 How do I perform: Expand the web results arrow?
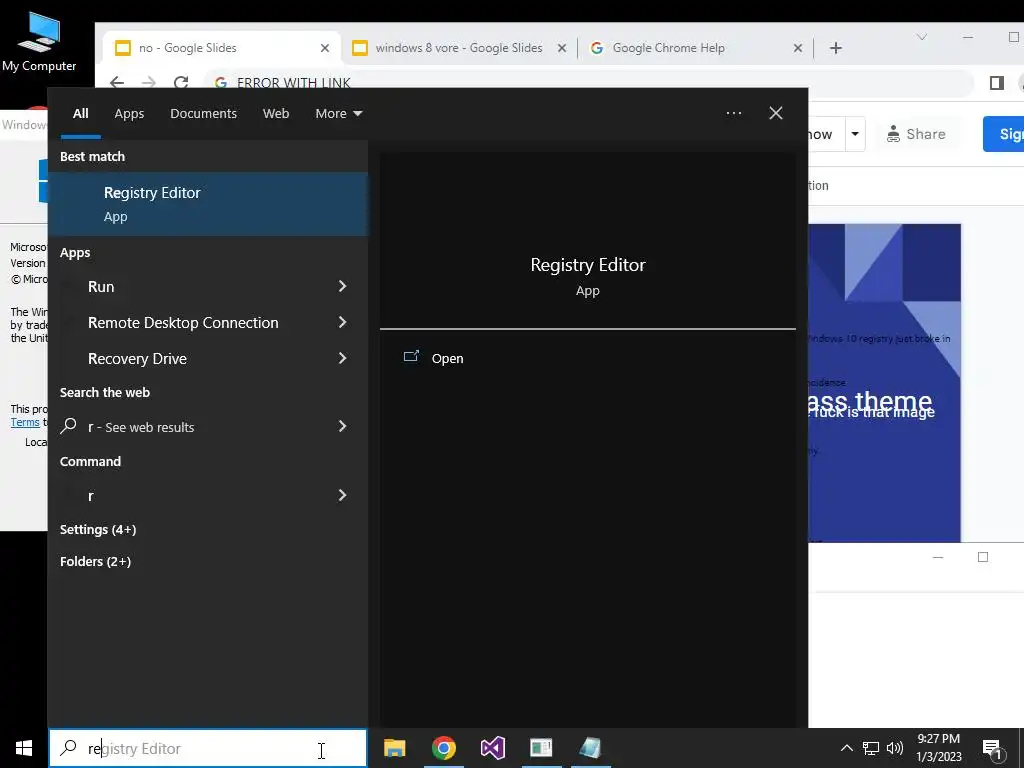(x=342, y=426)
